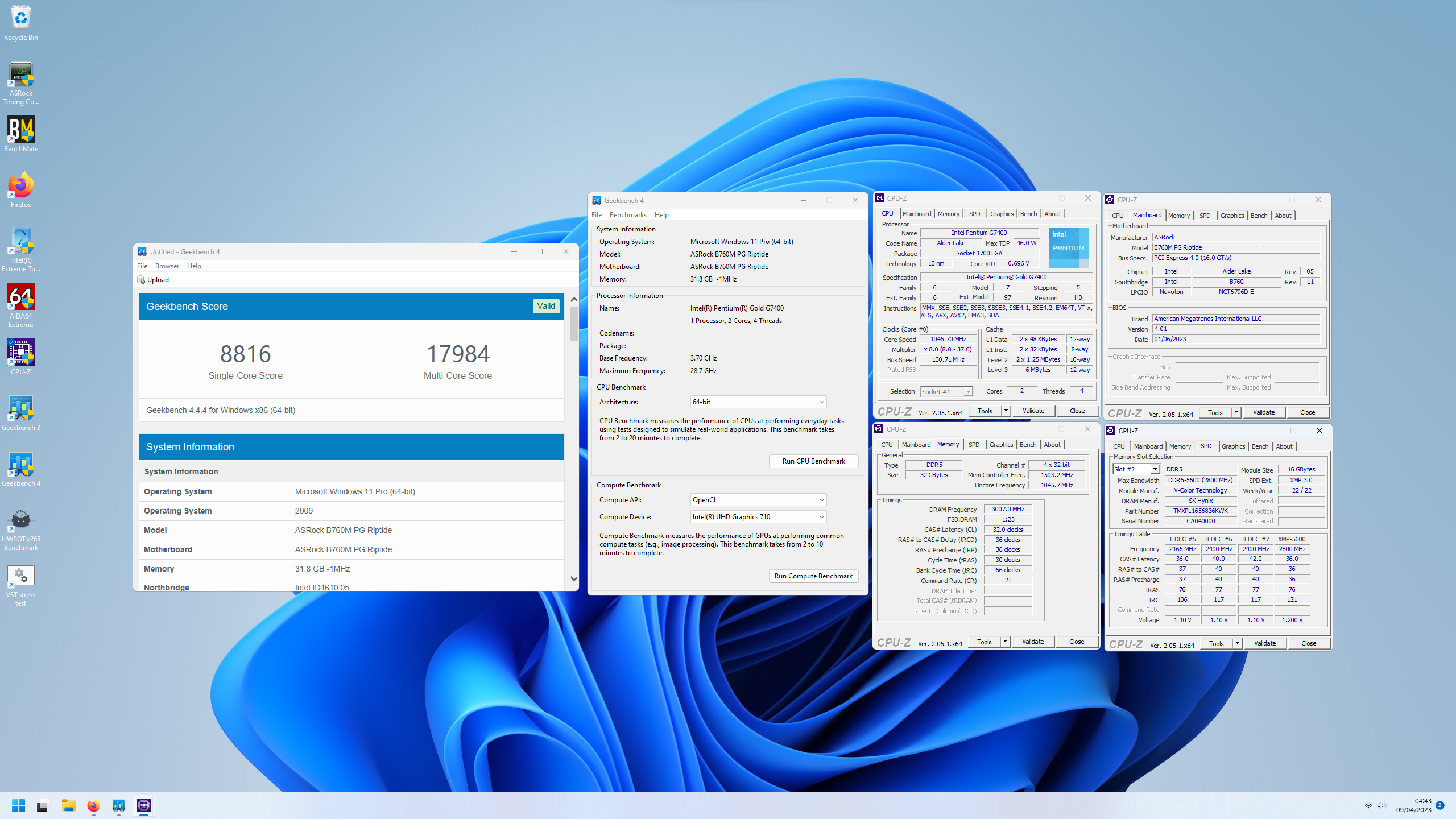Screen dimensions: 1456x819
Task: Launch Geekbench 3 desktop shortcut
Action: 21,413
